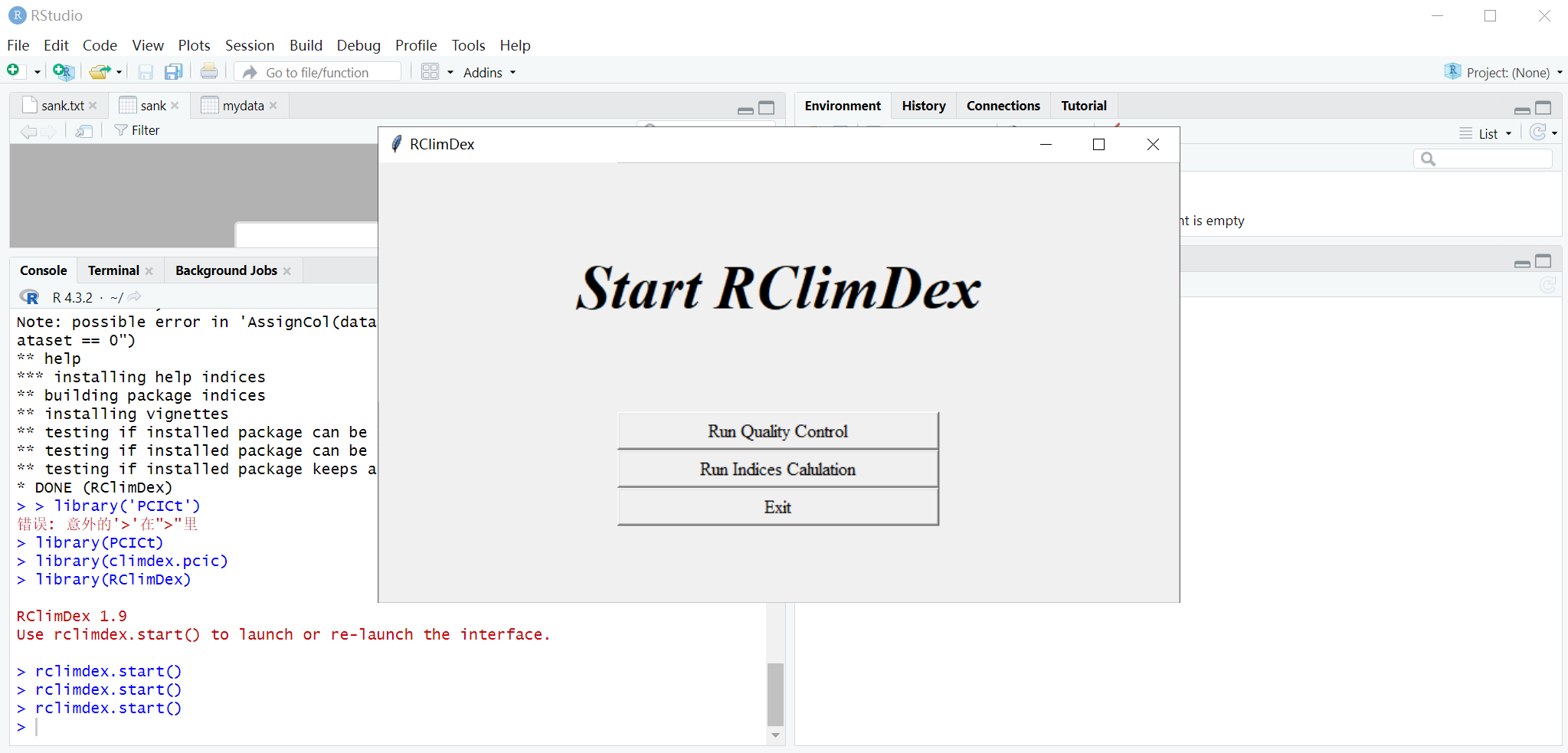The width and height of the screenshot is (1568, 753).
Task: Click the Print icon in the toolbar
Action: [208, 72]
